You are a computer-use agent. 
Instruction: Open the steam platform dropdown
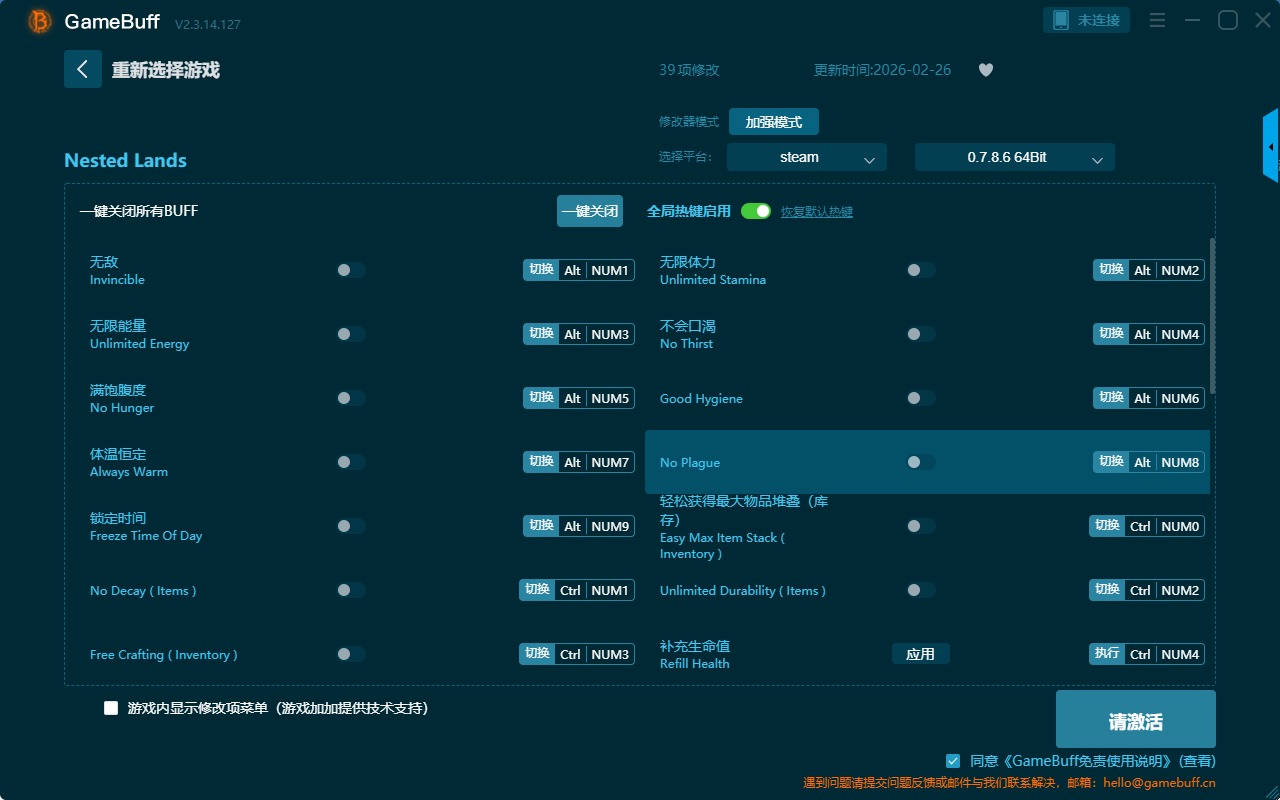point(806,157)
